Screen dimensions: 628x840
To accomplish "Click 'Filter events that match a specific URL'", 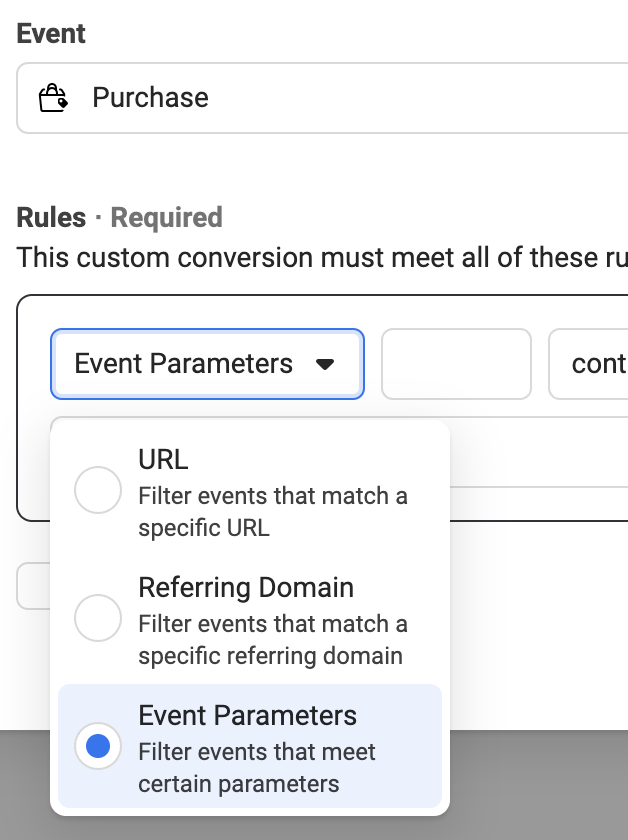I will click(x=273, y=512).
